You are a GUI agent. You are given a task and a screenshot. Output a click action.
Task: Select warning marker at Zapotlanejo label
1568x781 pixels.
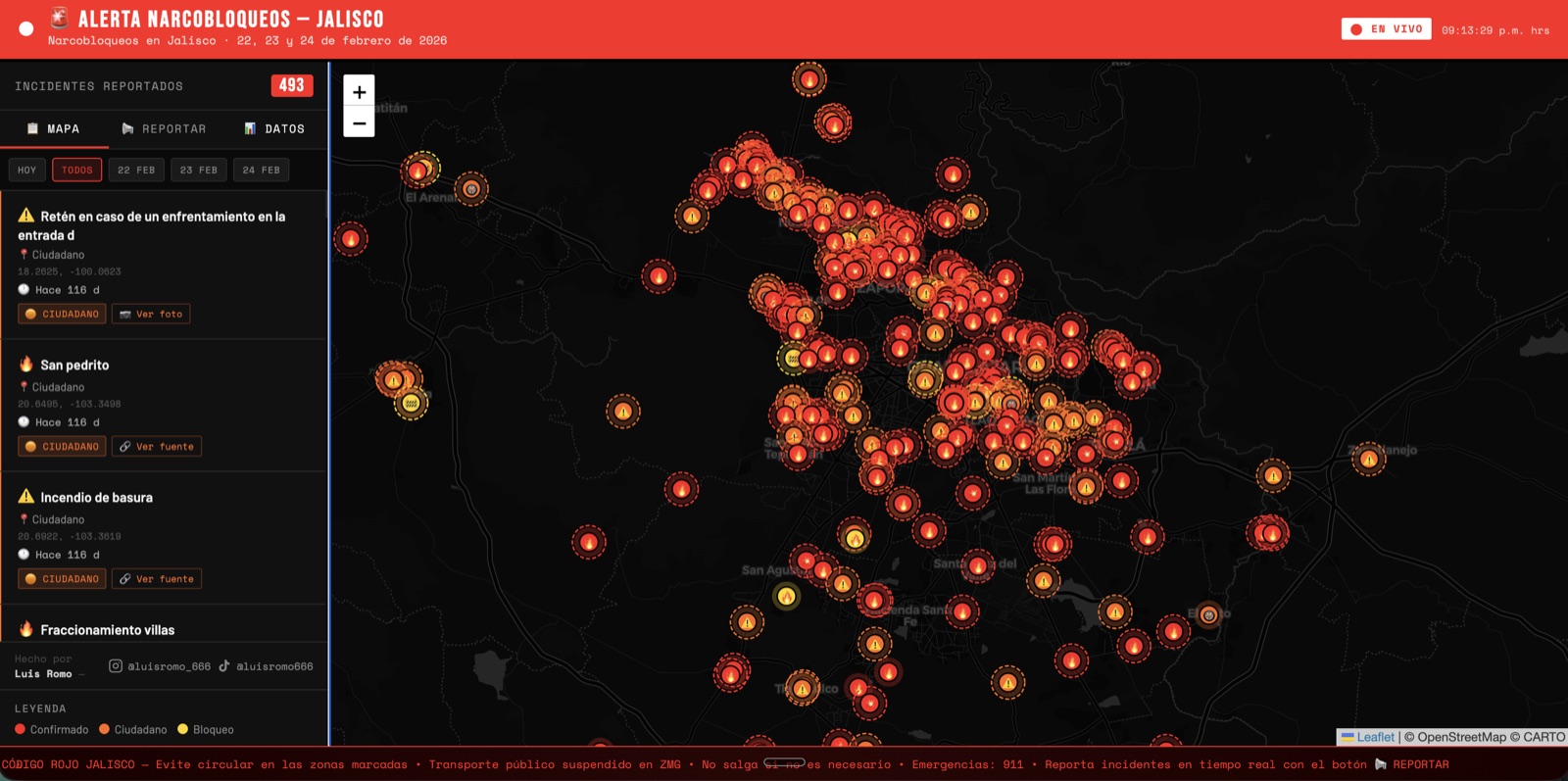1368,459
